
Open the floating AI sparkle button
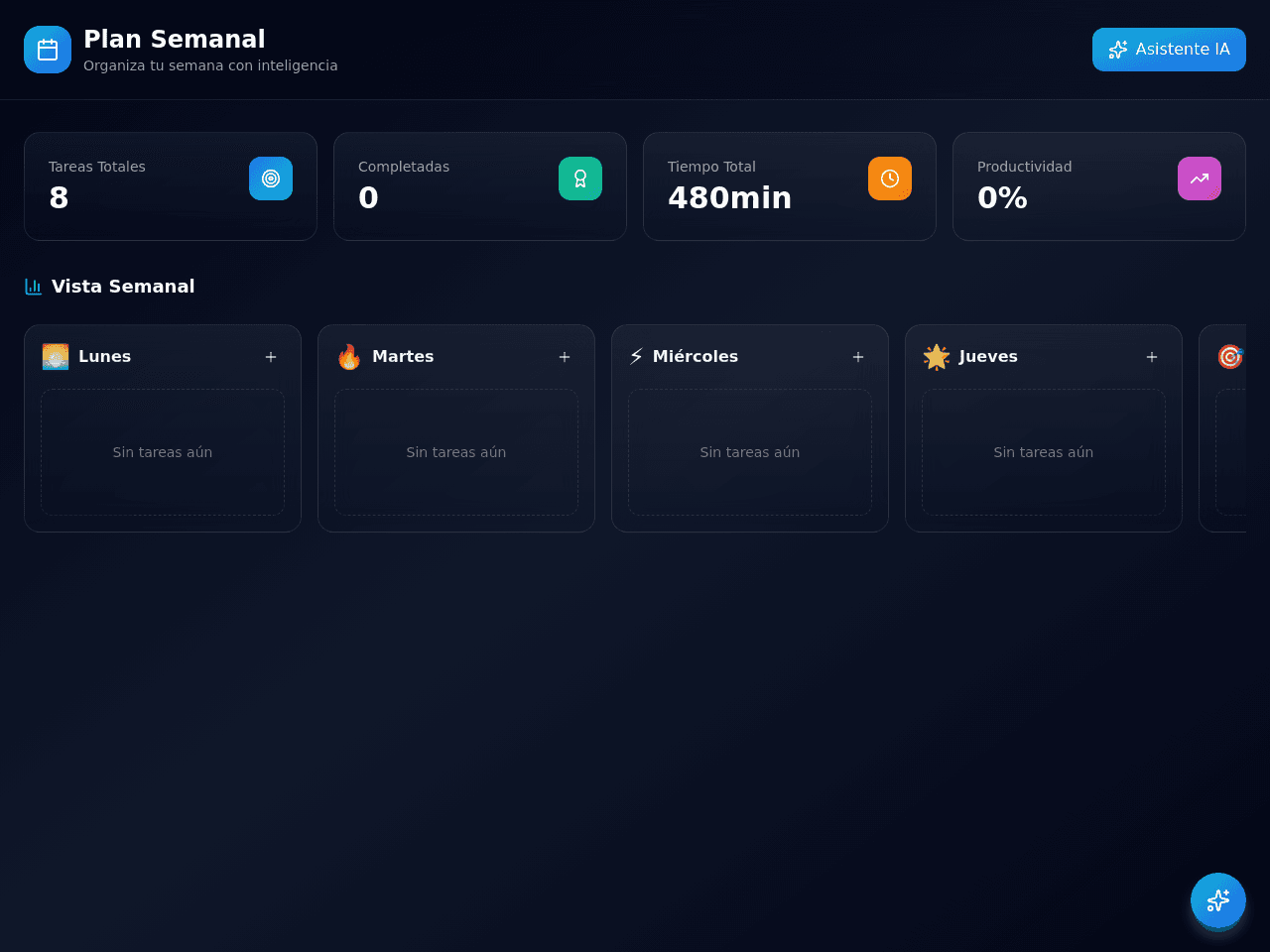click(1218, 900)
